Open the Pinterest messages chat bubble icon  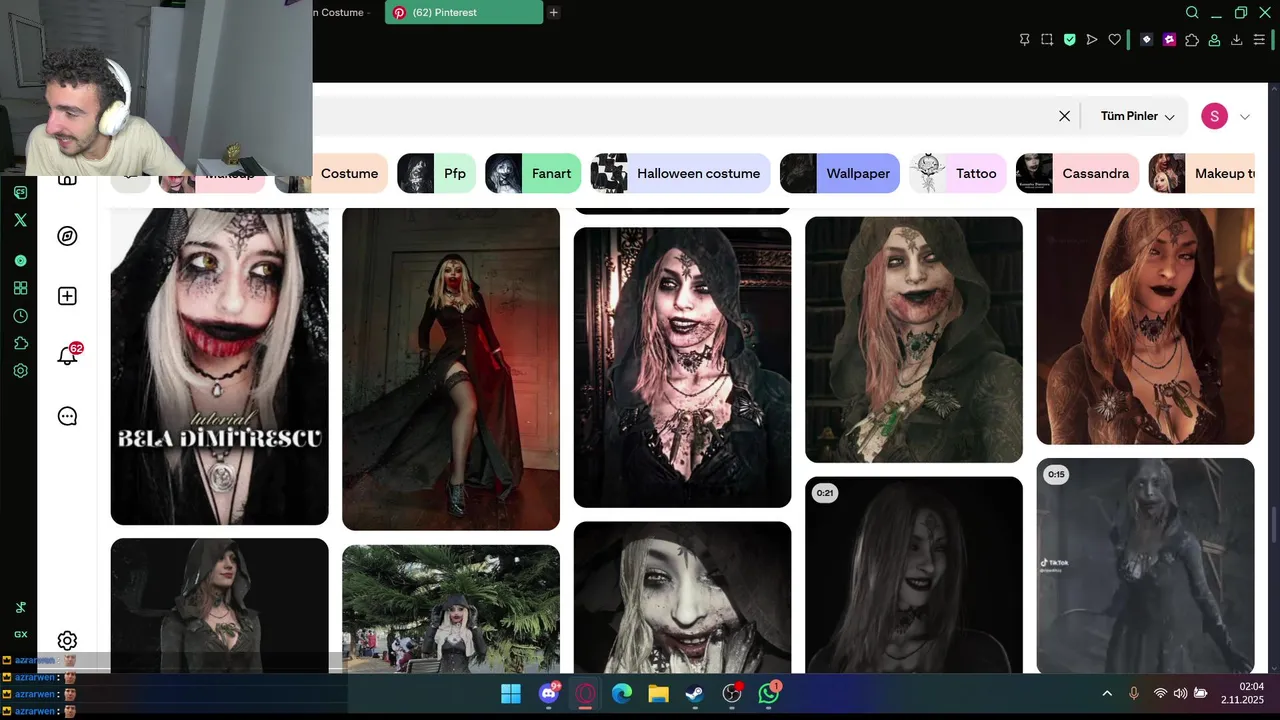[x=67, y=416]
